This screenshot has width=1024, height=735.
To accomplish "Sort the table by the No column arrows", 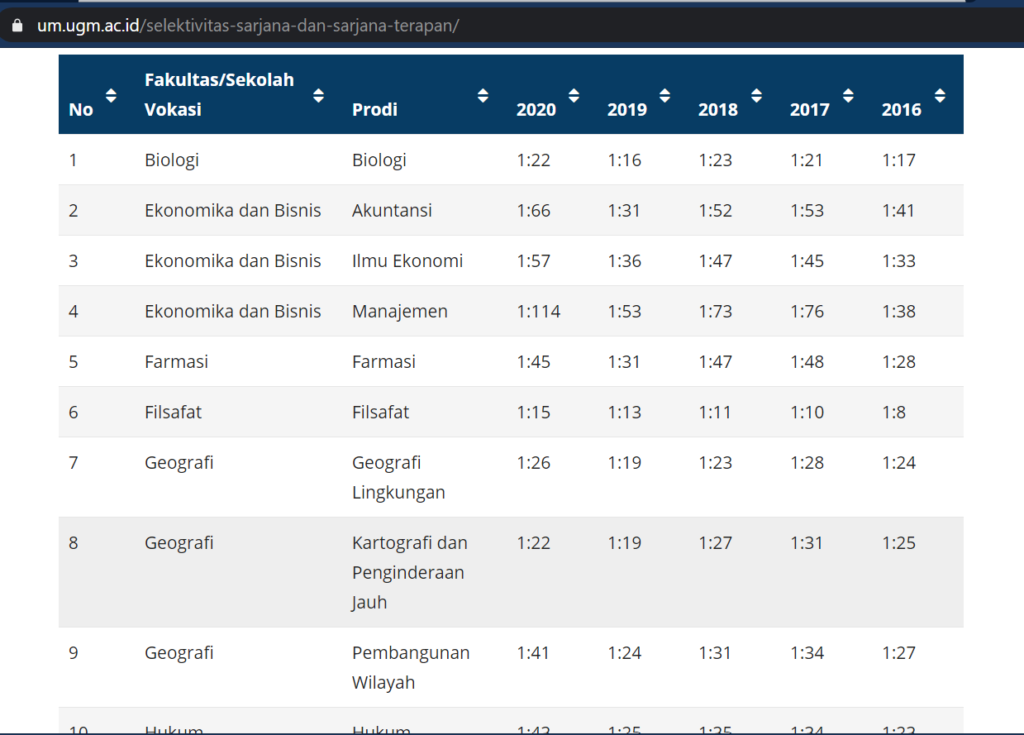I will click(111, 95).
